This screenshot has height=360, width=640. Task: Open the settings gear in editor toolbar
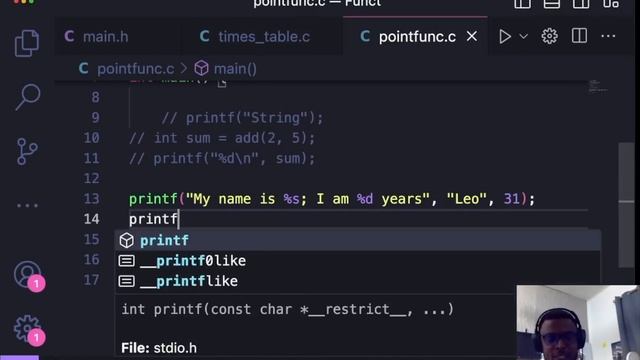point(549,36)
